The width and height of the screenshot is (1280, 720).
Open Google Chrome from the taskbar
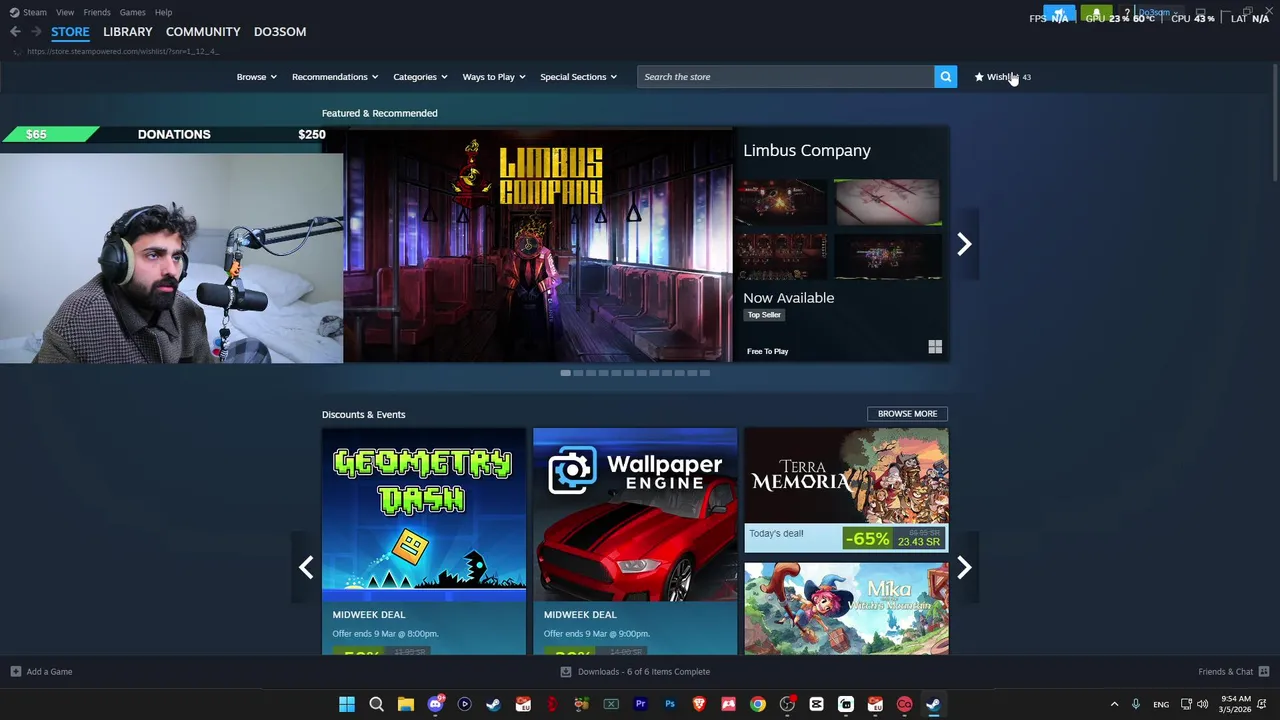pos(758,704)
